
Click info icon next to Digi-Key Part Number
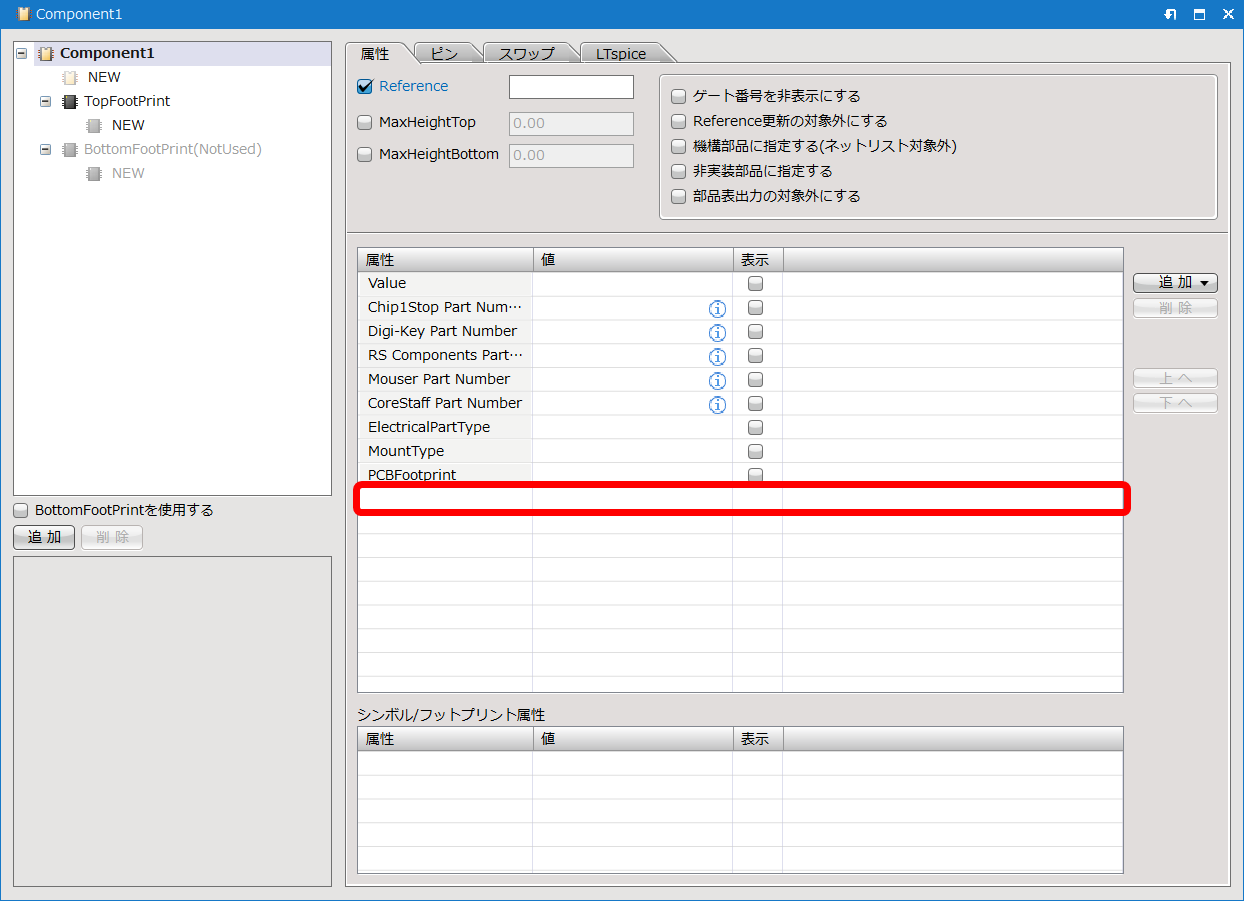tap(717, 332)
